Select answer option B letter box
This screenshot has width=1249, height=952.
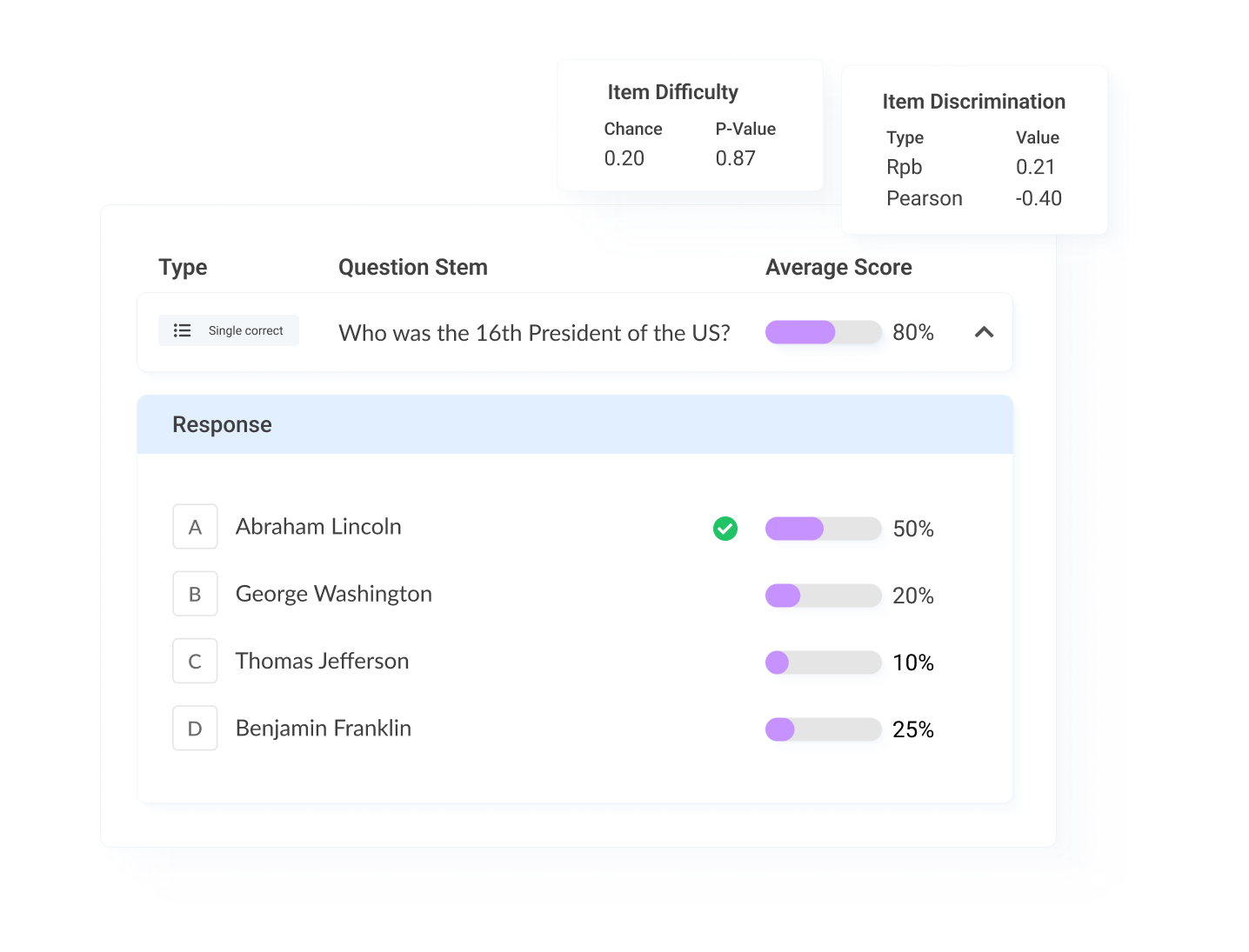(x=195, y=593)
